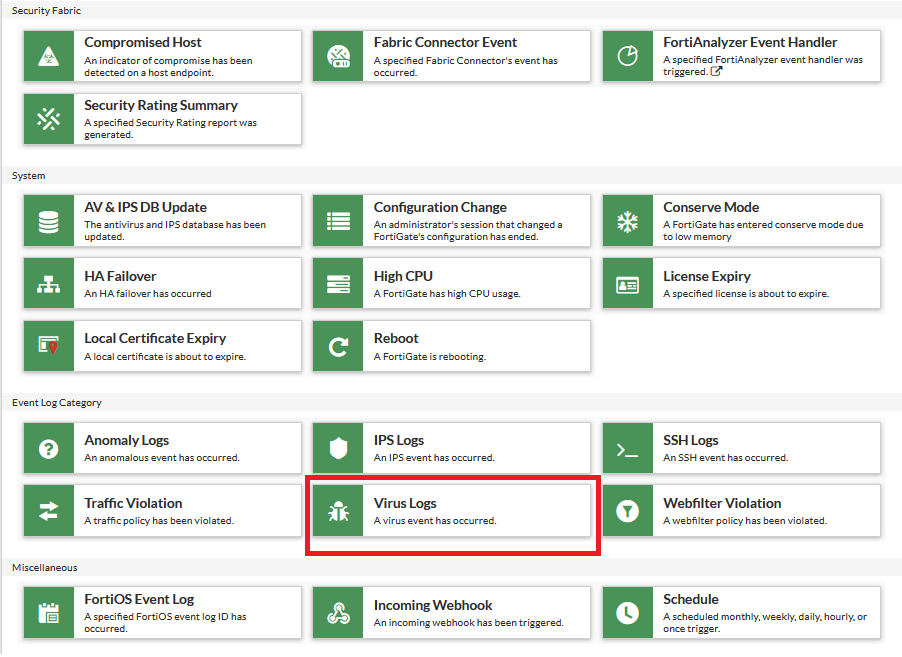Viewport: 902px width, 657px height.
Task: Choose the Anomaly Logs title
Action: (x=127, y=440)
